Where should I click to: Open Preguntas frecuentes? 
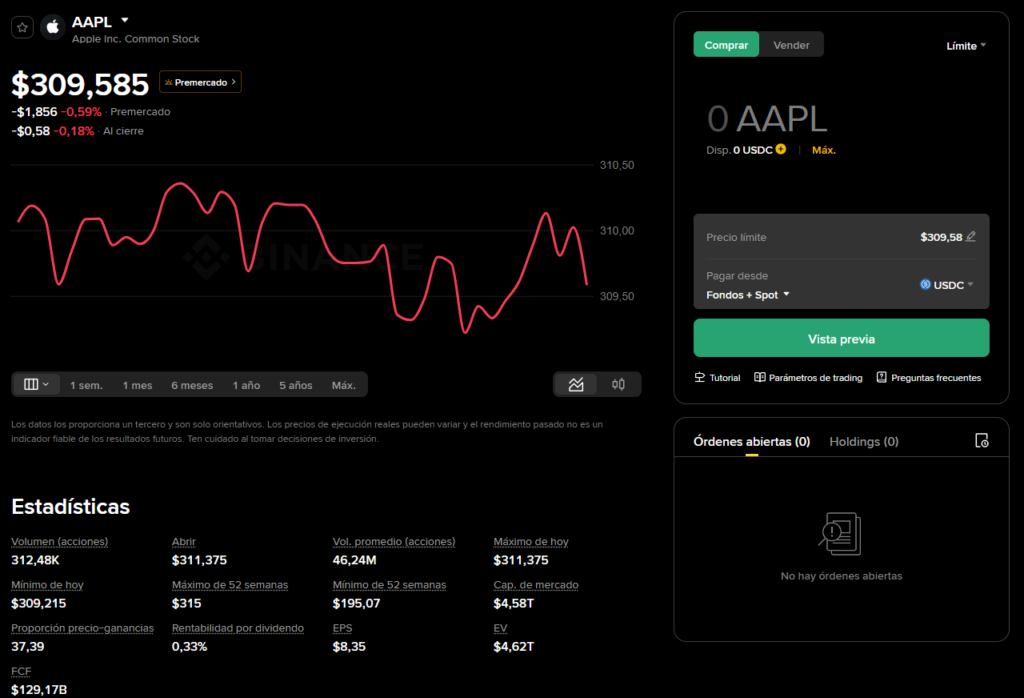coord(929,377)
